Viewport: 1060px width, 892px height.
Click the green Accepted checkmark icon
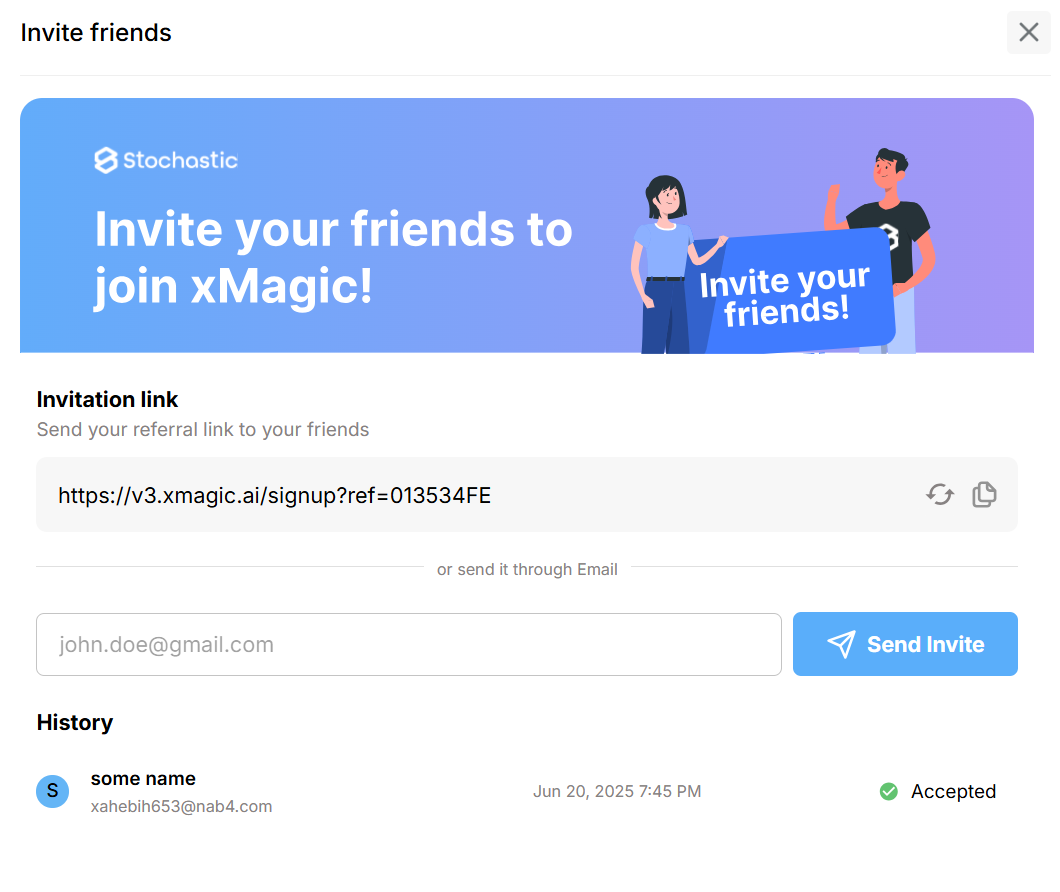(x=888, y=791)
